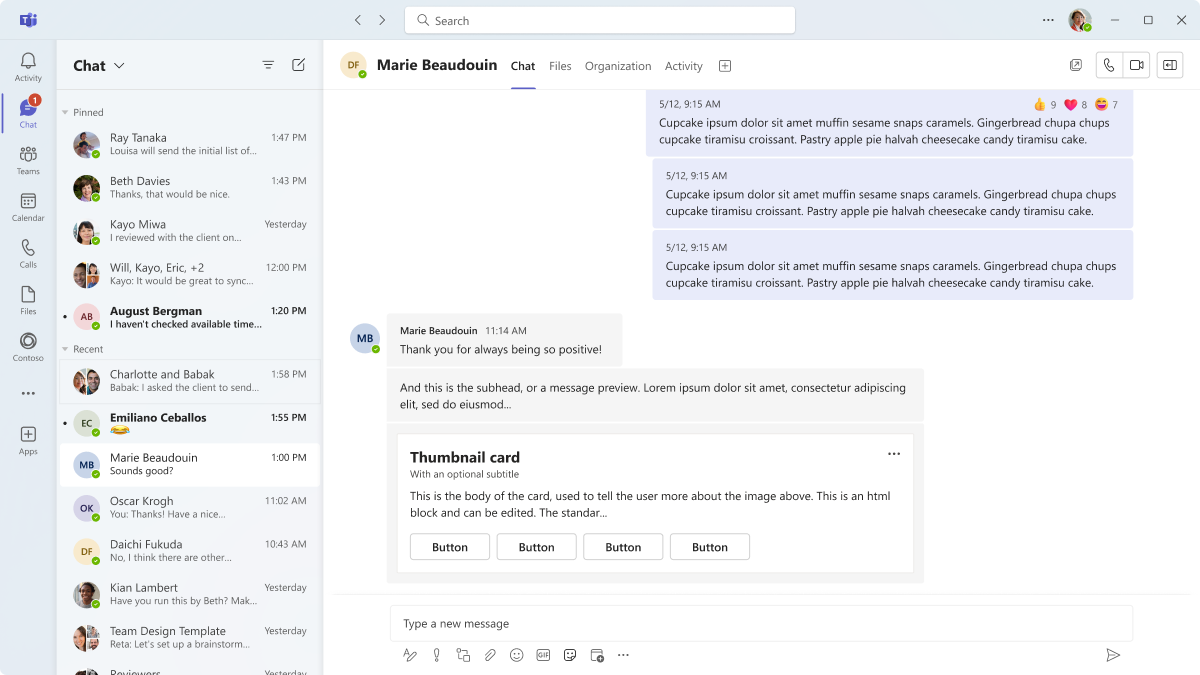Start a video call with Marie
Viewport: 1200px width, 675px height.
[1136, 65]
